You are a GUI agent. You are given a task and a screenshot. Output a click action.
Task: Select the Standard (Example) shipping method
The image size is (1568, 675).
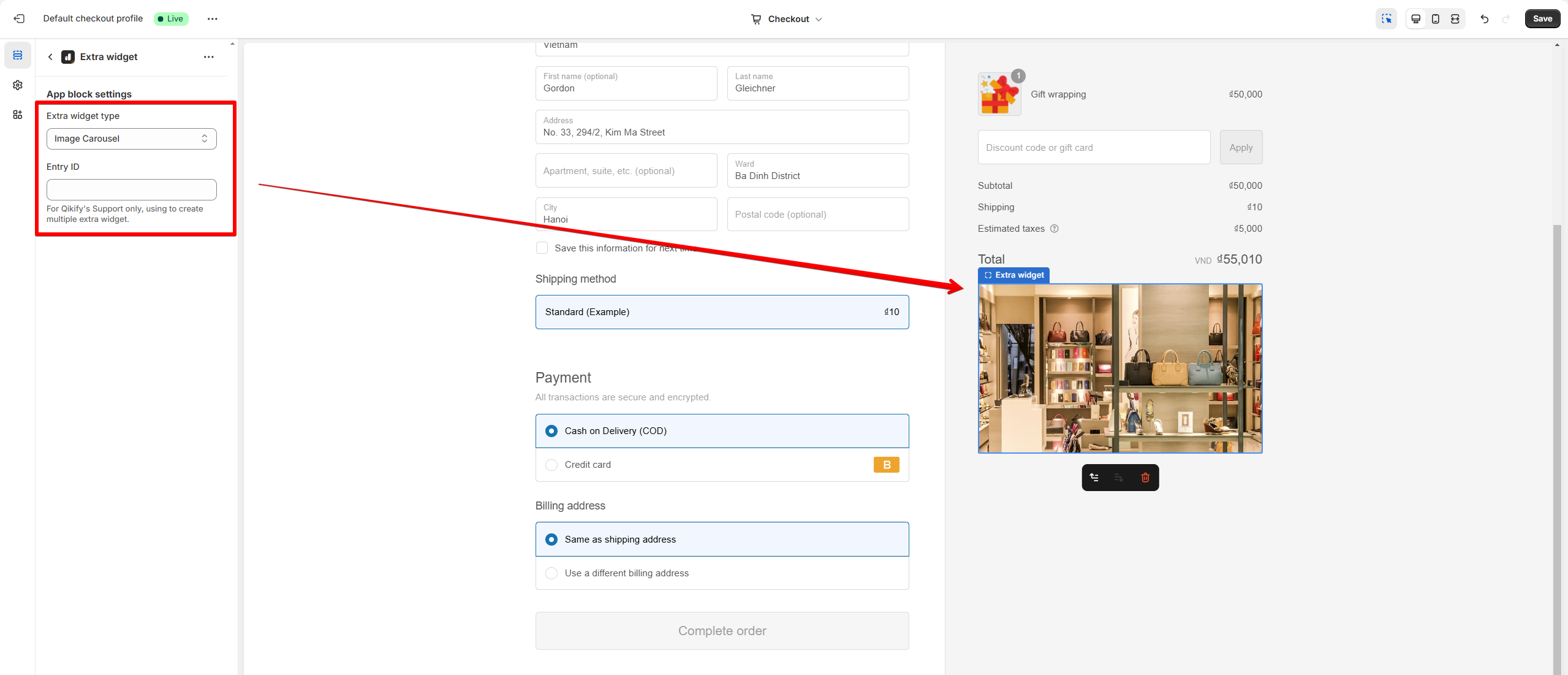point(722,312)
